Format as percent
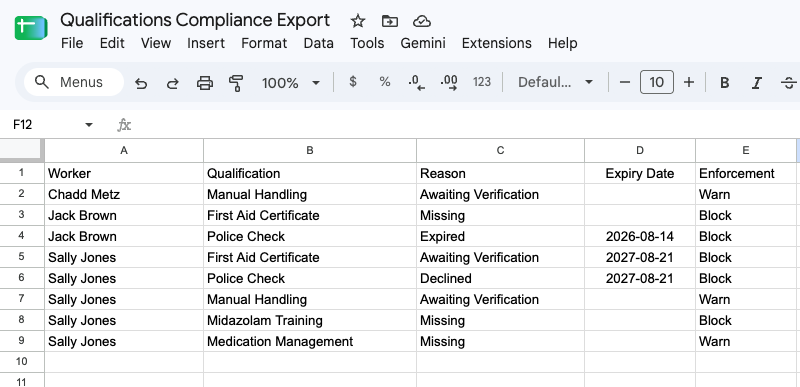Image resolution: width=800 pixels, height=387 pixels. 385,82
